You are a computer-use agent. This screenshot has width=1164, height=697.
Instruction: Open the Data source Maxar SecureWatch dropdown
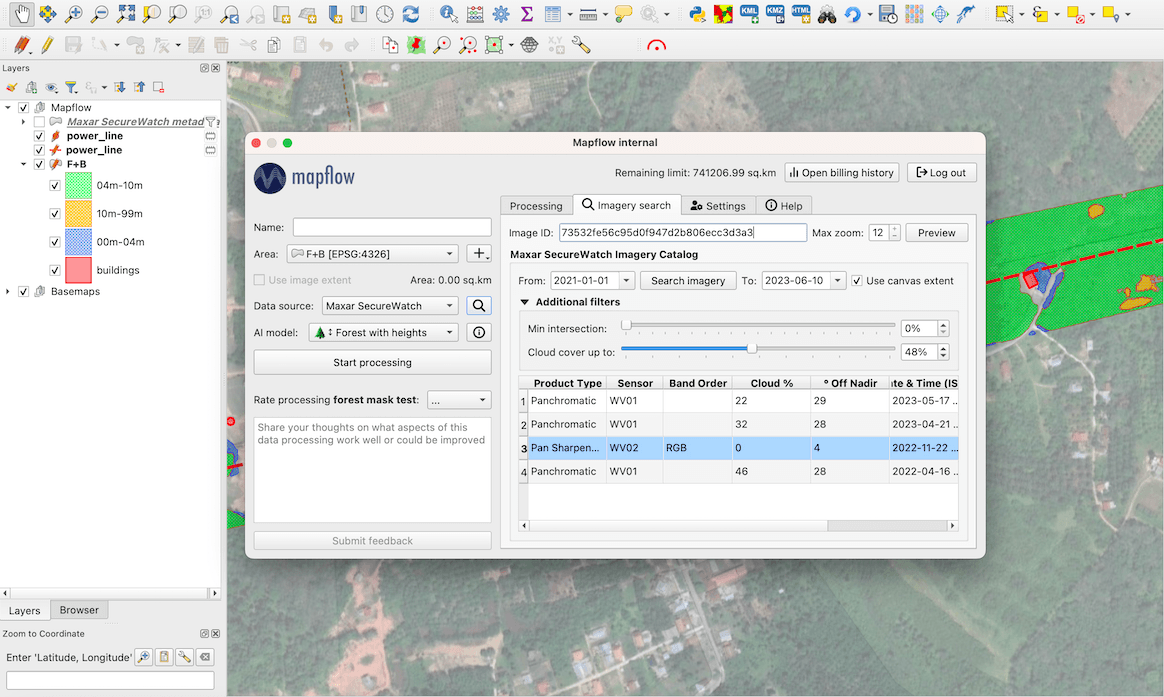point(390,306)
